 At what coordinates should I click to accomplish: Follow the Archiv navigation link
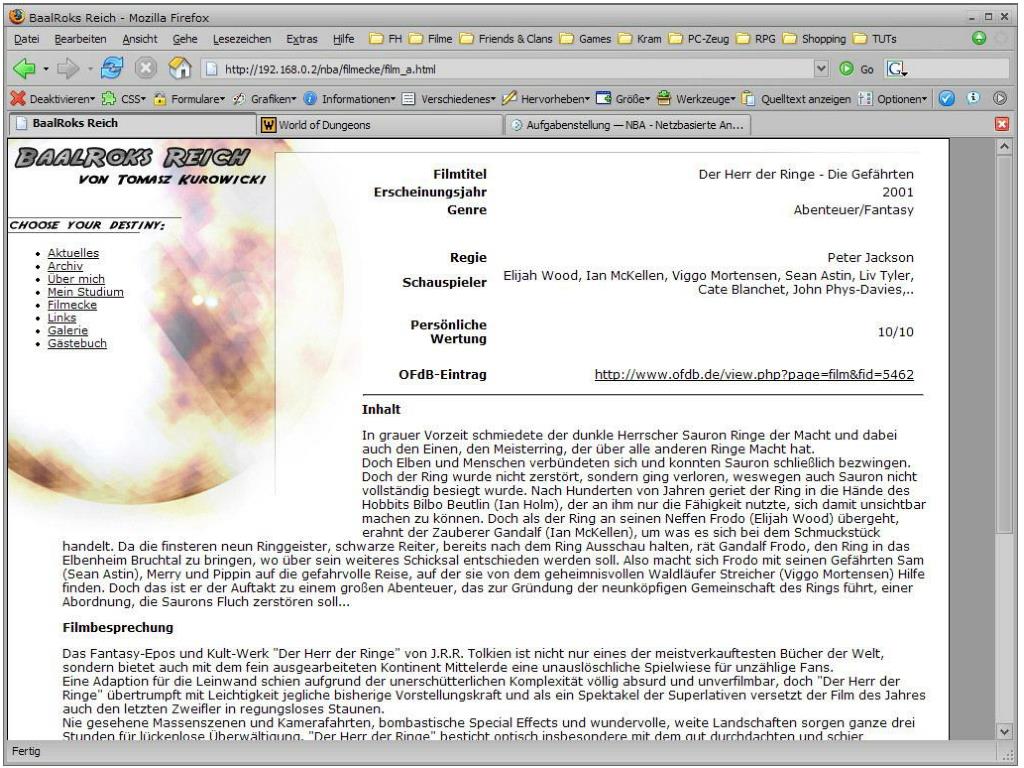pos(65,266)
